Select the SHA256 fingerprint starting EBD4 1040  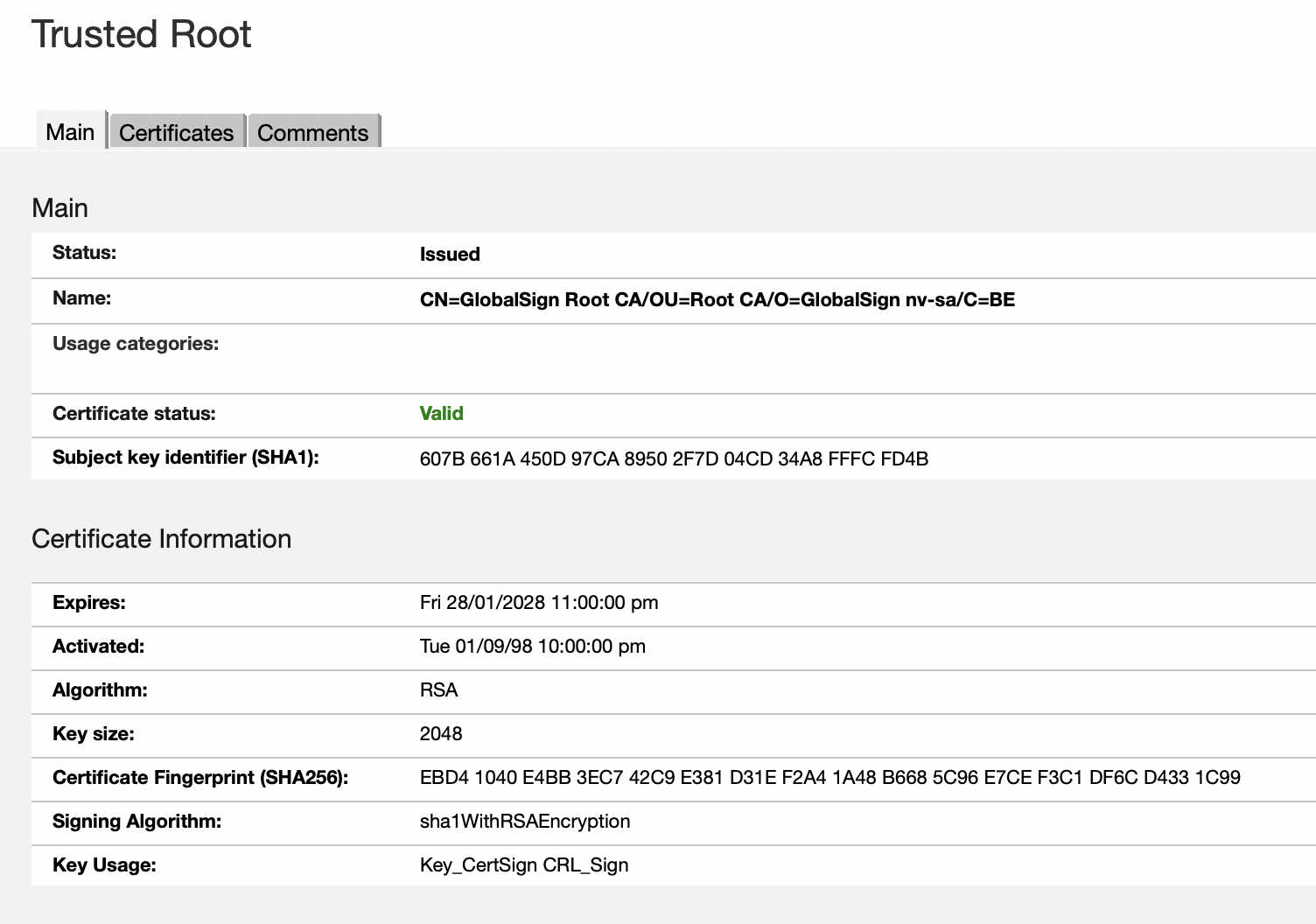click(830, 778)
